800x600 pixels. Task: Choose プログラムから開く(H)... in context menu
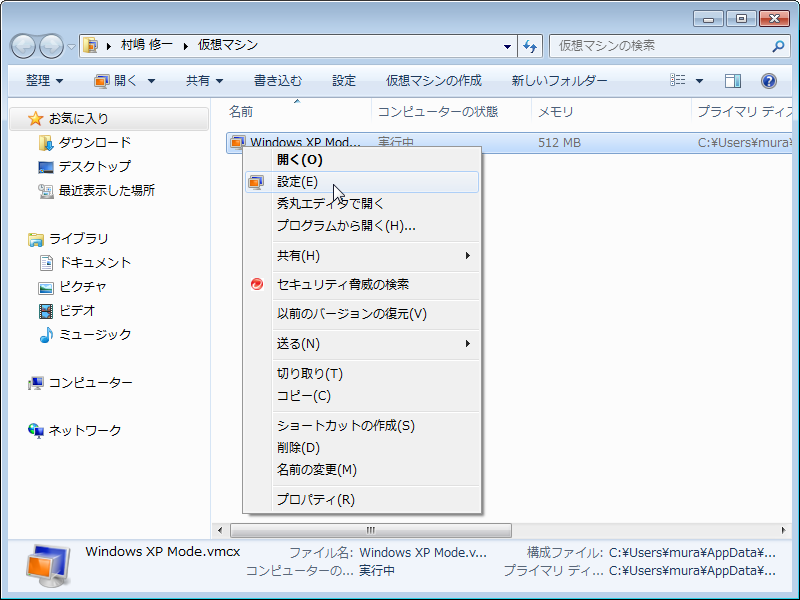point(362,226)
